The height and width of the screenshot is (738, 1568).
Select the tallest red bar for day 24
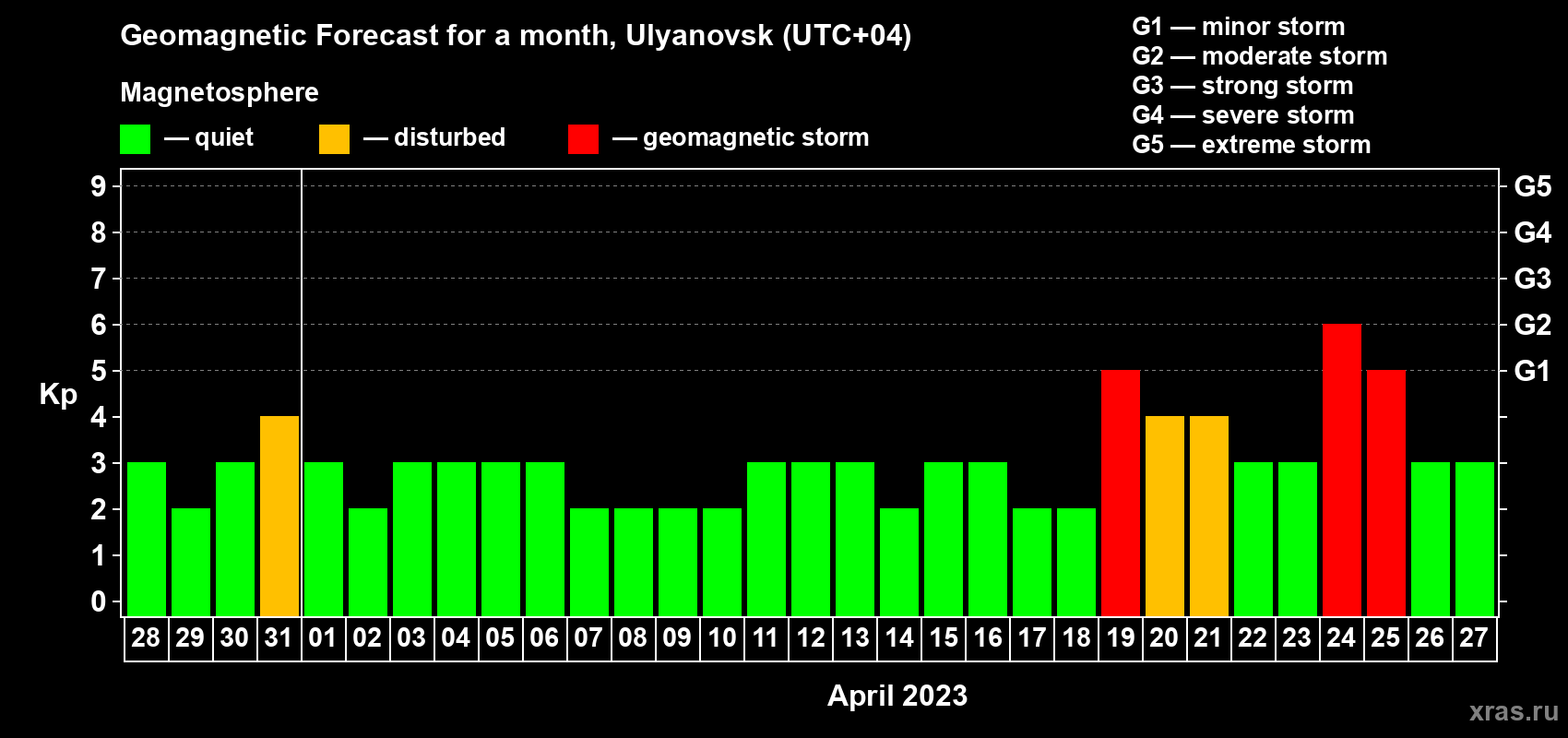(1342, 470)
